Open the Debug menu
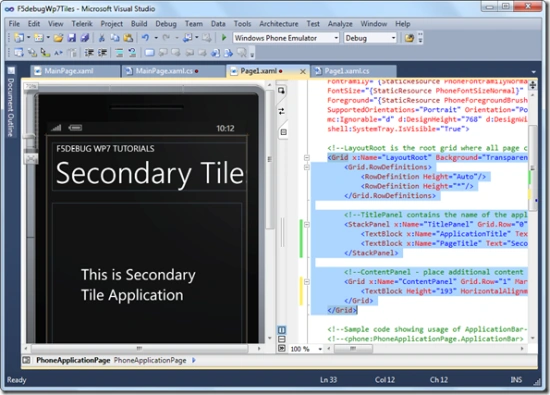Screen dimensions: 550x395 click(166, 24)
